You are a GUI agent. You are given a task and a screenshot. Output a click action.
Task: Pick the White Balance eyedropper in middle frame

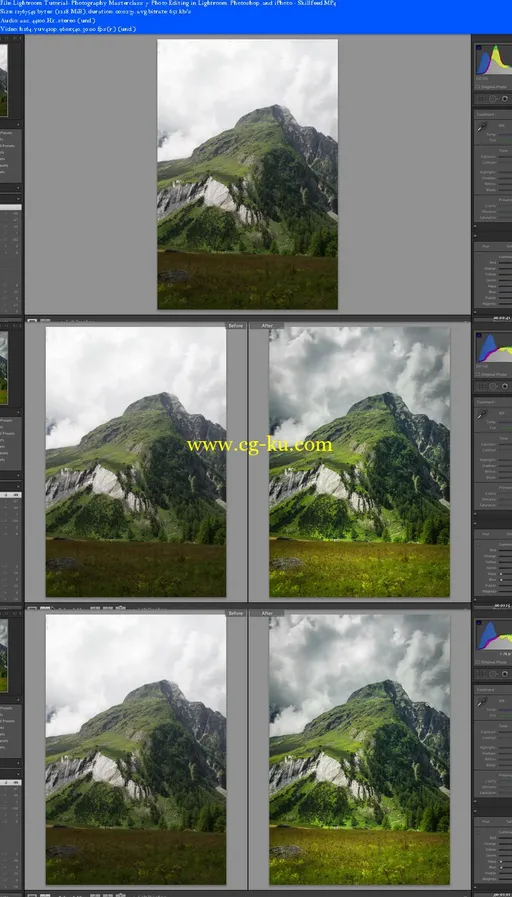[x=482, y=414]
